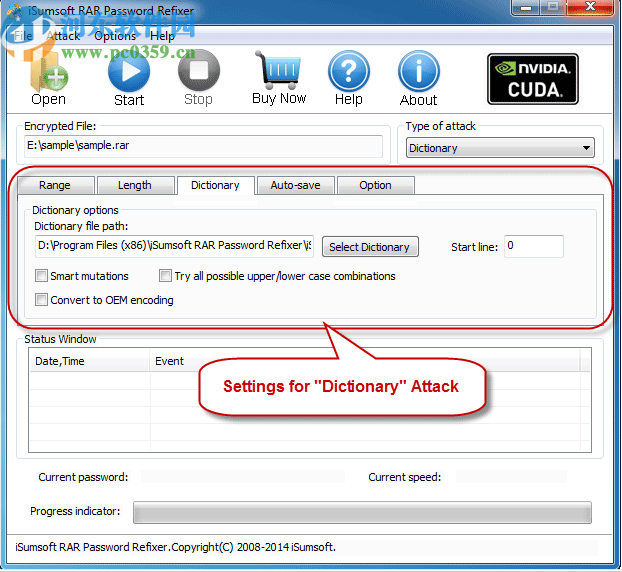The height and width of the screenshot is (572, 622).
Task: Switch to the Auto-save tab
Action: (296, 185)
